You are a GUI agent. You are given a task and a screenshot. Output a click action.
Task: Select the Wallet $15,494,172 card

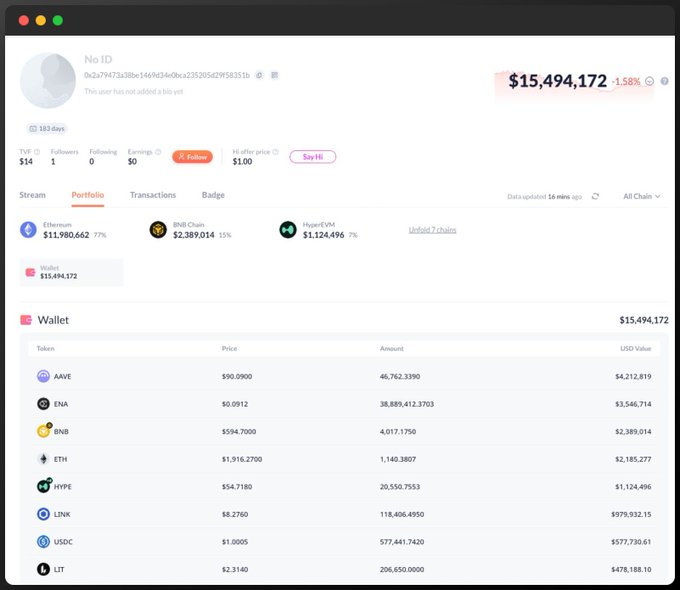coord(71,272)
